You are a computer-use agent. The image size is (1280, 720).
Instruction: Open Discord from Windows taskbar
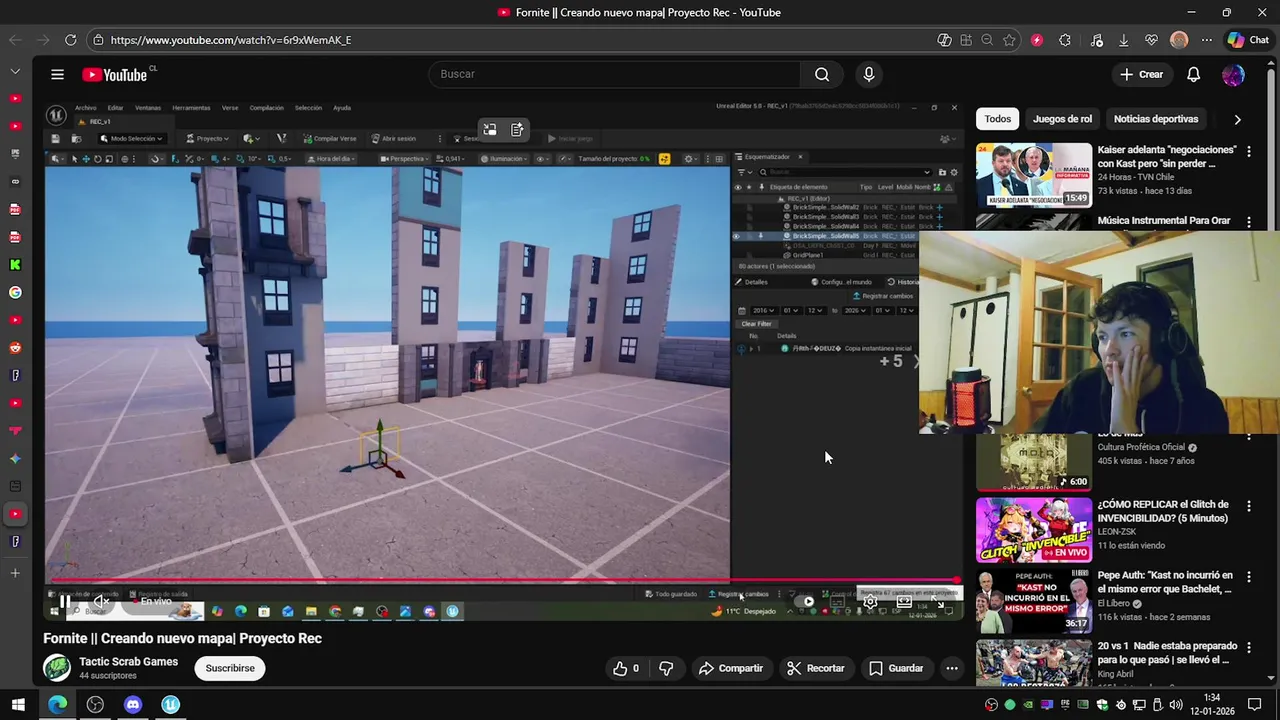pyautogui.click(x=133, y=704)
